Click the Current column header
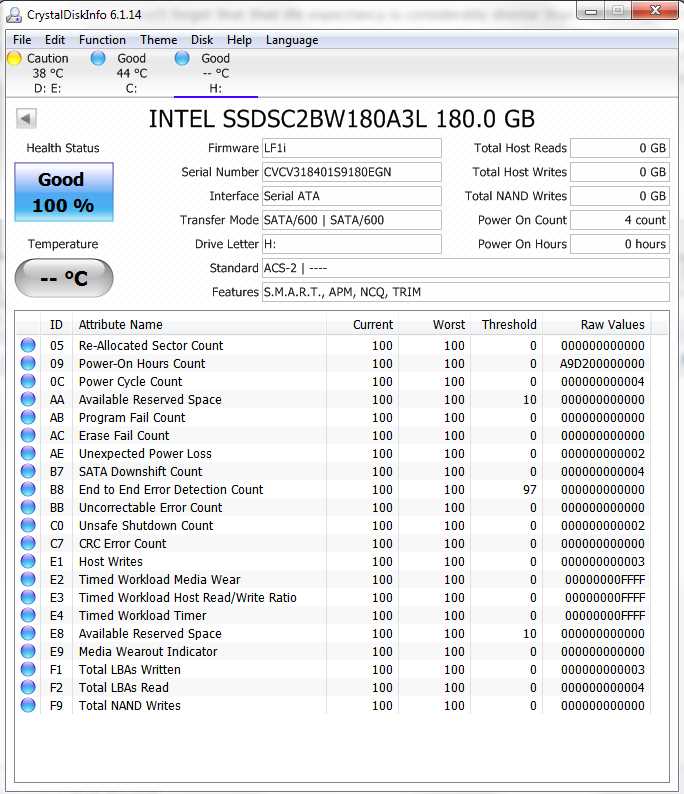This screenshot has width=684, height=794. (362, 325)
